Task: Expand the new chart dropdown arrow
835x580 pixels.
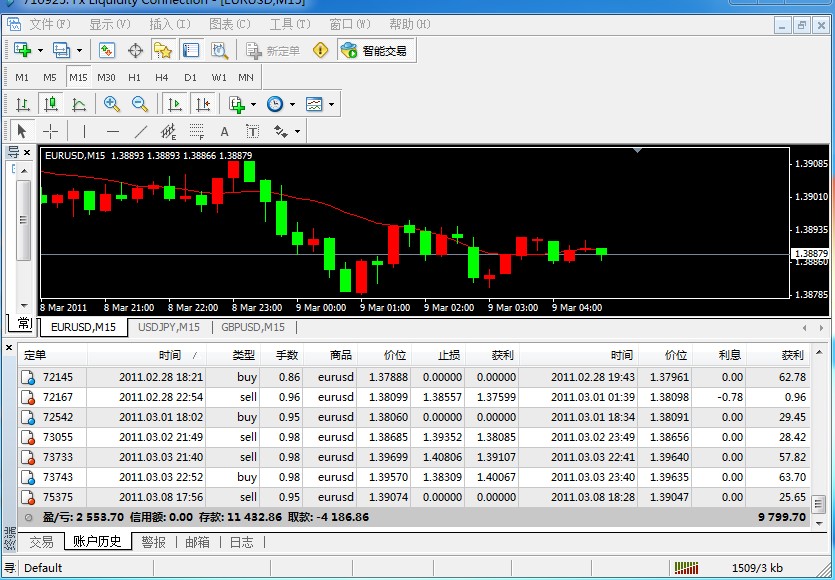Action: click(x=40, y=51)
